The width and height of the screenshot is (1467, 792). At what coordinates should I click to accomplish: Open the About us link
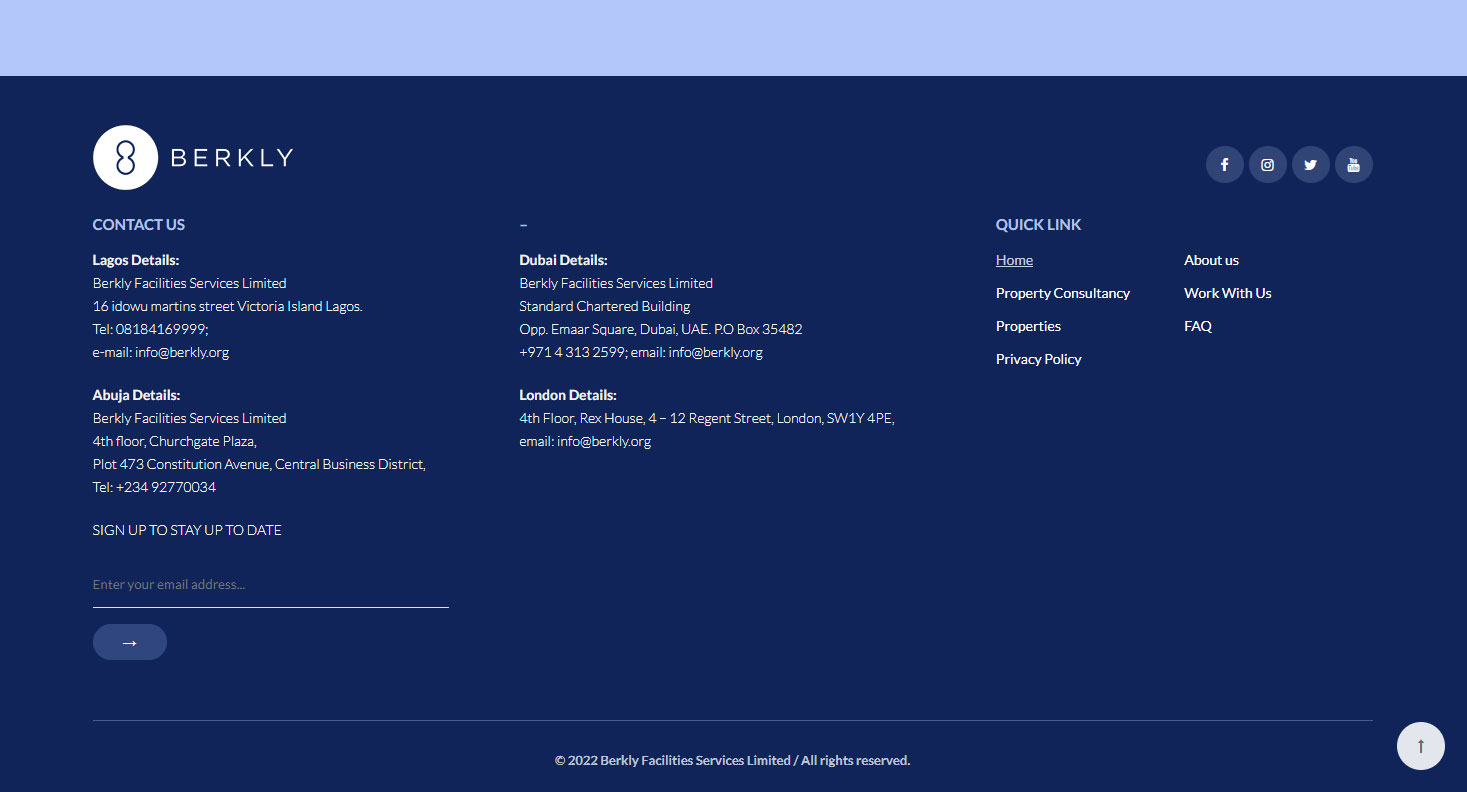(x=1211, y=260)
